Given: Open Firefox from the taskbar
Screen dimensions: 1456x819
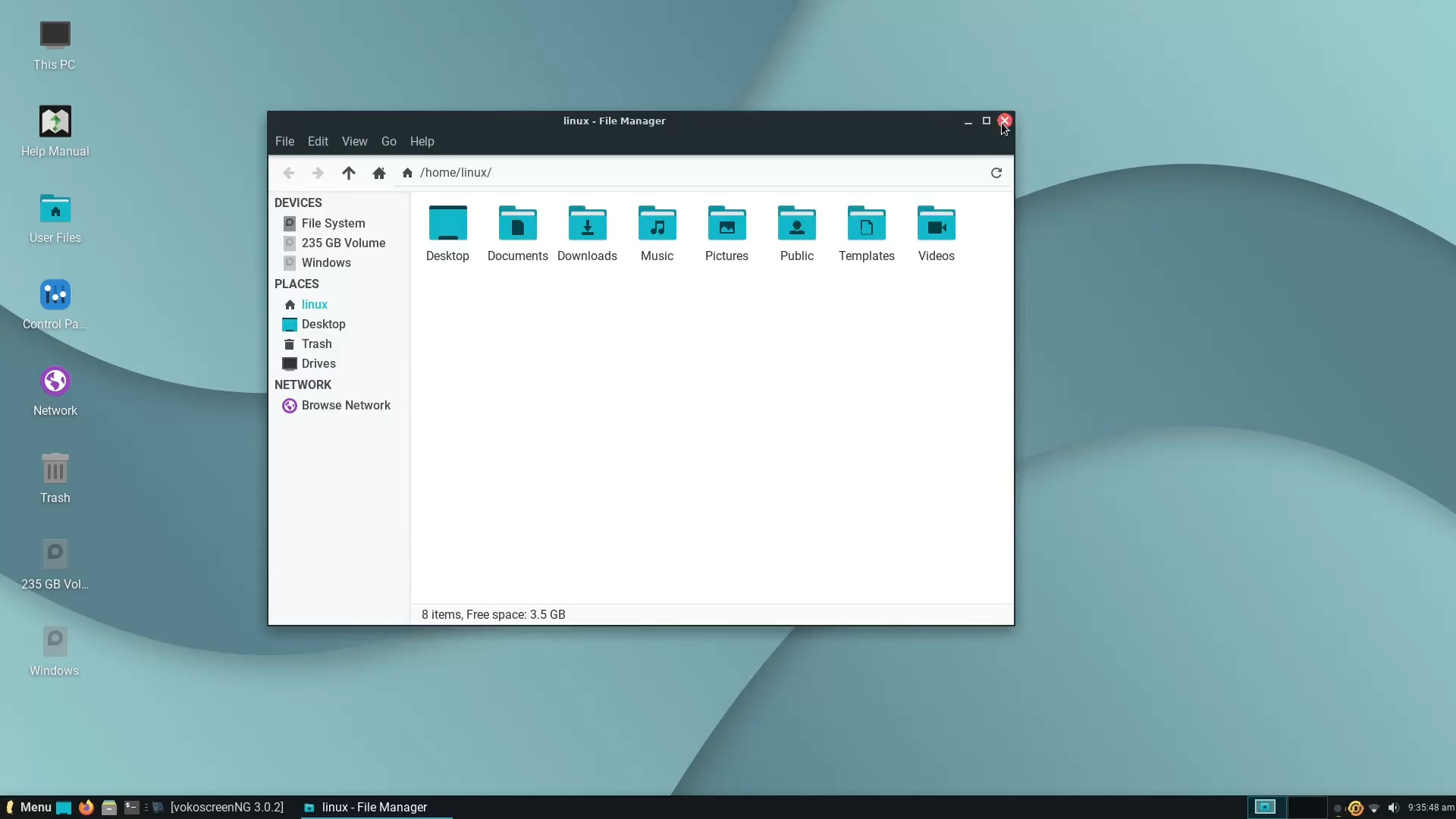Looking at the screenshot, I should [x=86, y=807].
